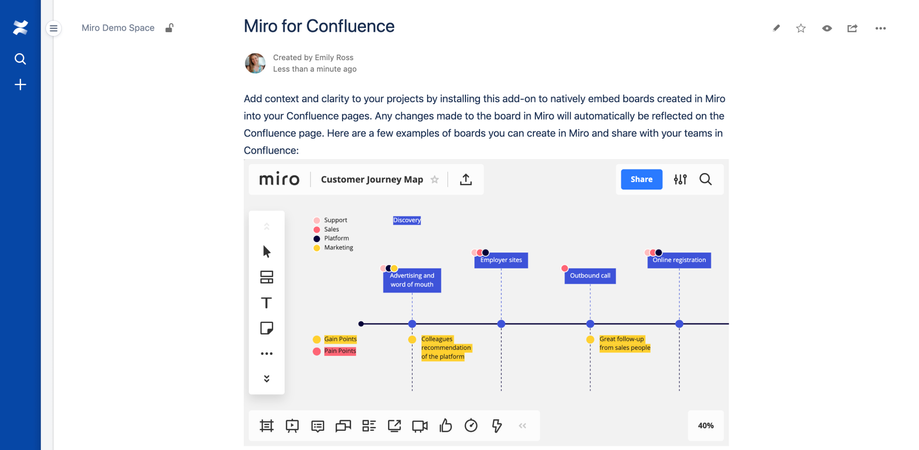This screenshot has width=919, height=450.
Task: Open the Frames tool in the bottom bar
Action: [267, 426]
